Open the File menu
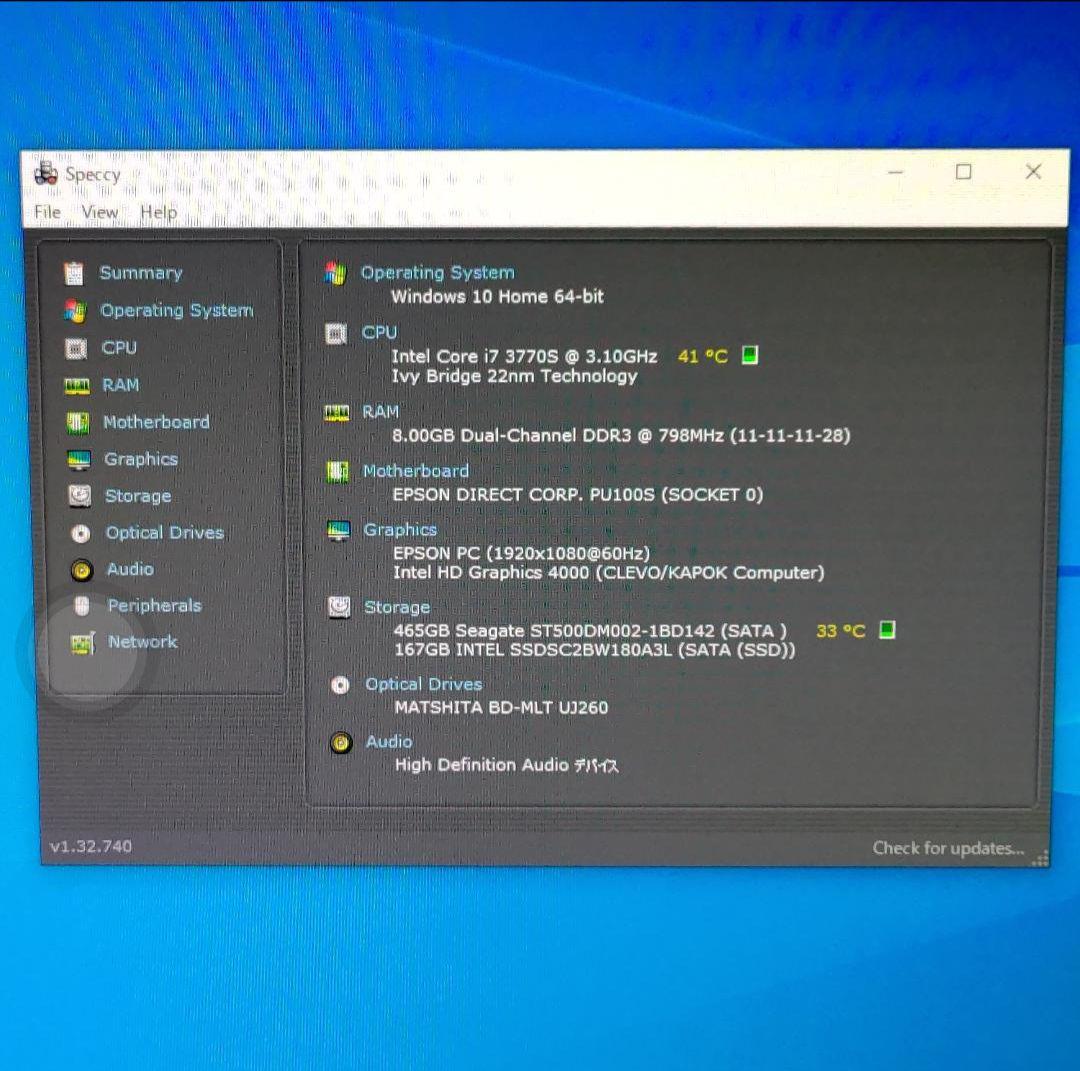This screenshot has width=1080, height=1071. [47, 212]
